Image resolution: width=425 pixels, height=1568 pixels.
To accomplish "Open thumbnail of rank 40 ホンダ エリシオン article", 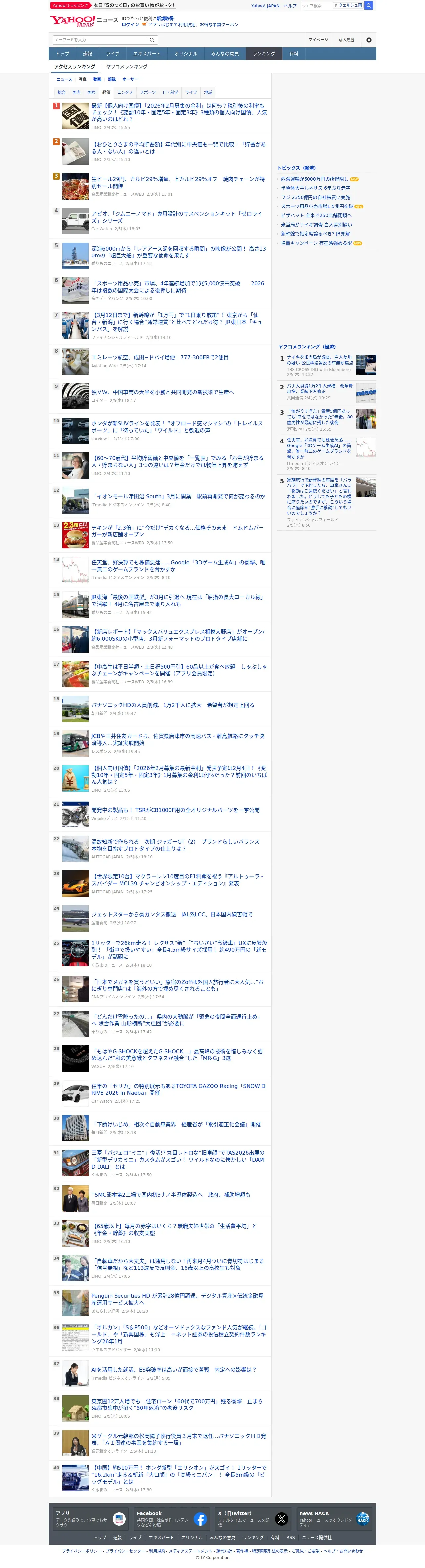I will point(75,1478).
